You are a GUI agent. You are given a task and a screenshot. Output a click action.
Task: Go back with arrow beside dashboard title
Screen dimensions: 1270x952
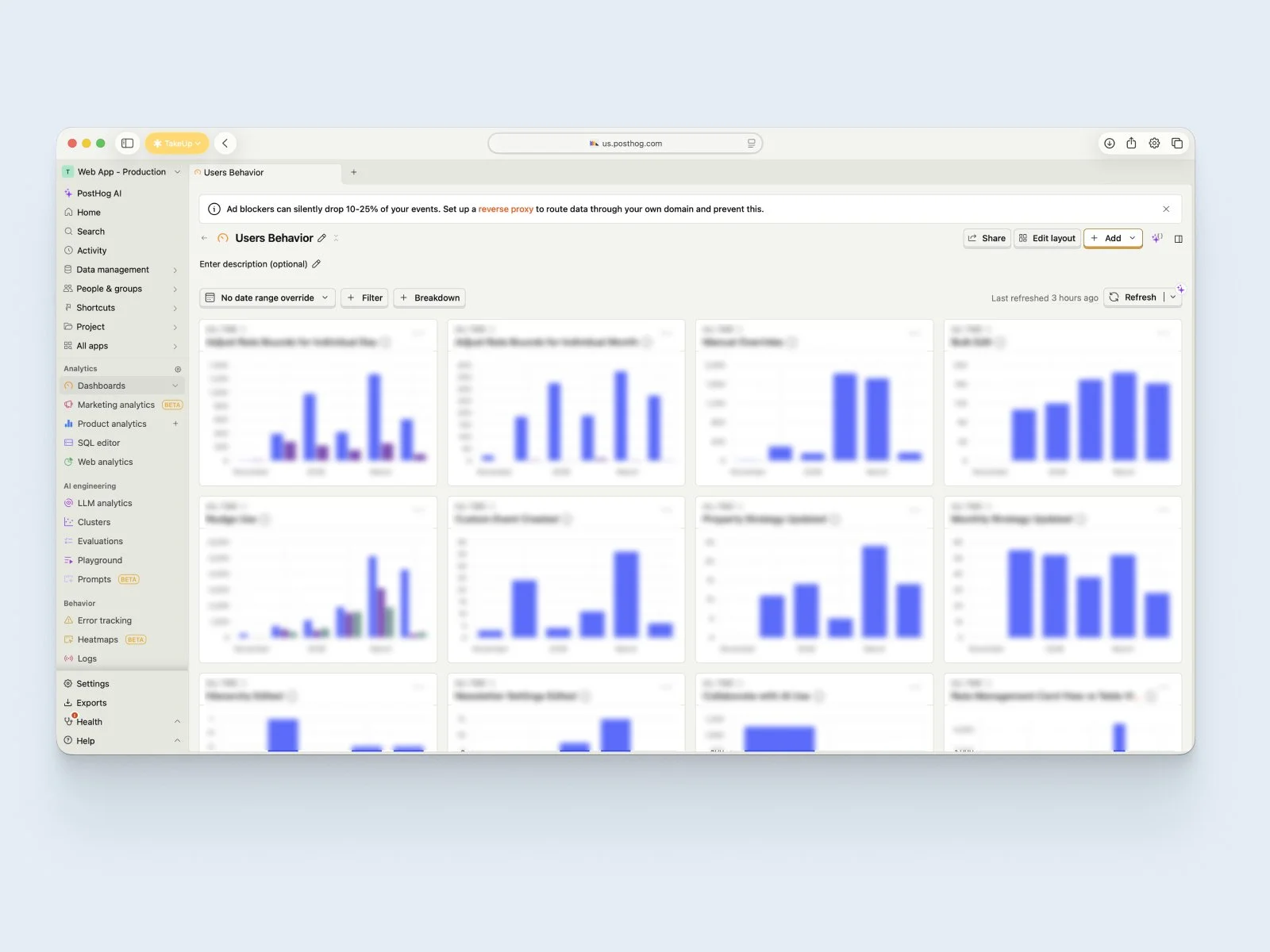tap(205, 238)
